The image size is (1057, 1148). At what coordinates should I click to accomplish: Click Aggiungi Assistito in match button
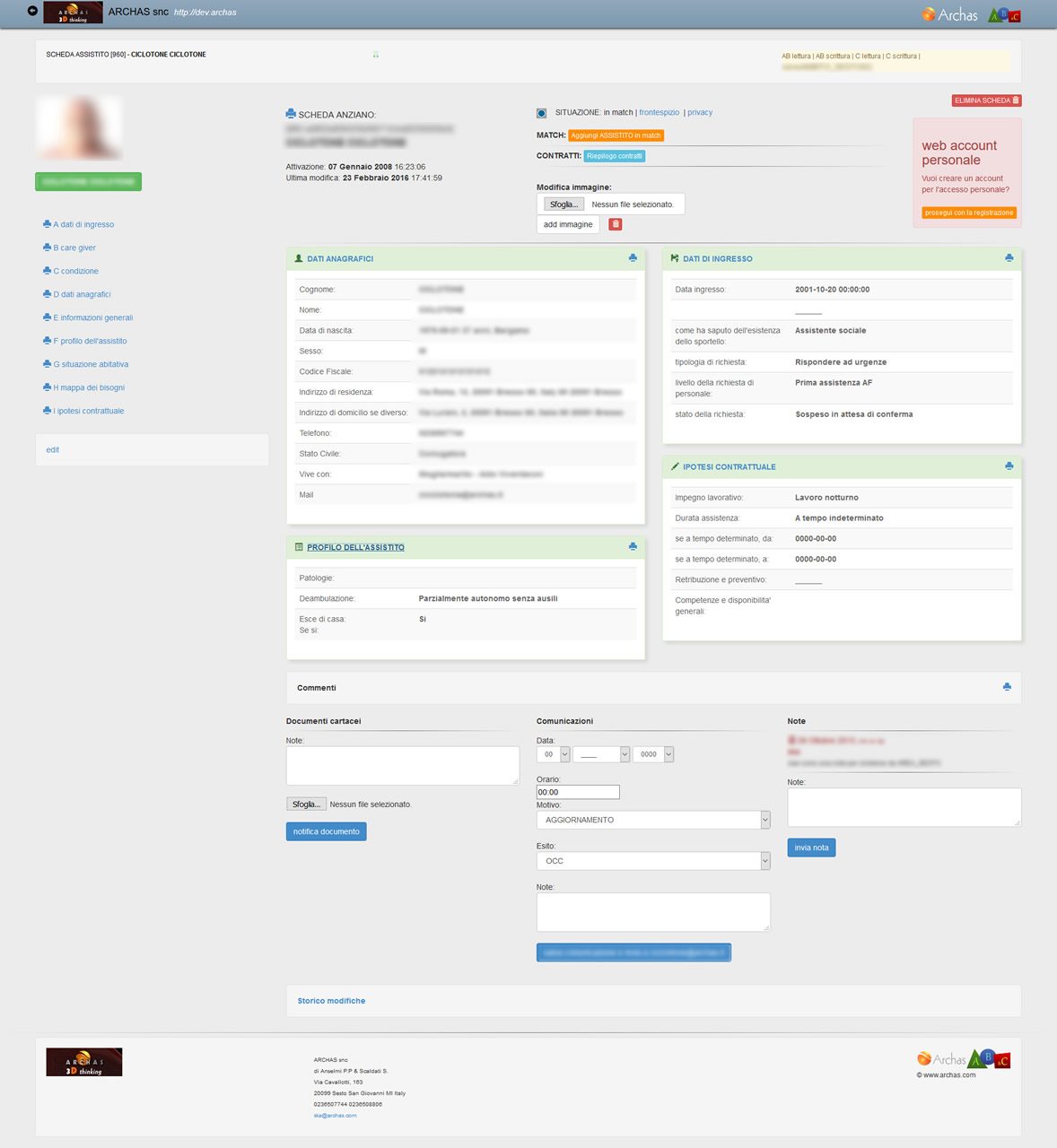[x=616, y=135]
